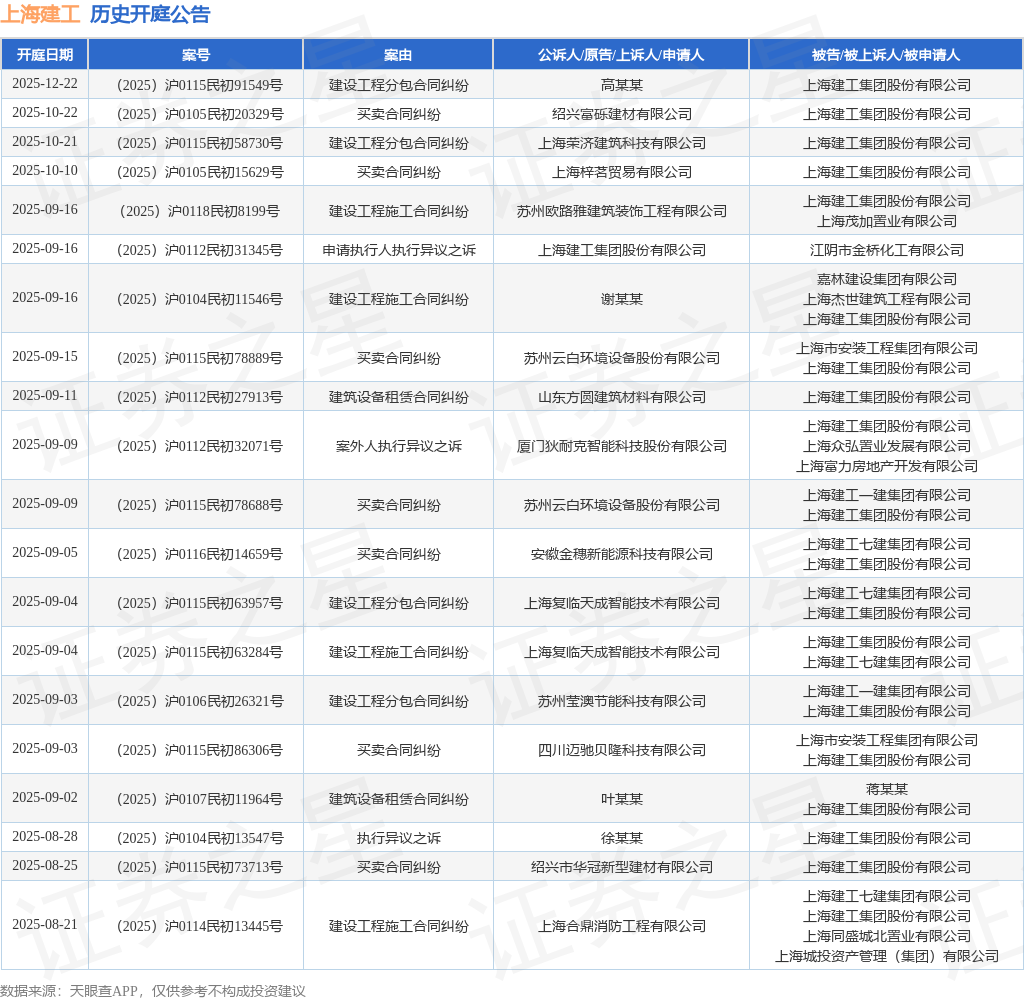Click the date cell '2025-10-10'
Viewport: 1024px width, 1000px height.
point(44,170)
